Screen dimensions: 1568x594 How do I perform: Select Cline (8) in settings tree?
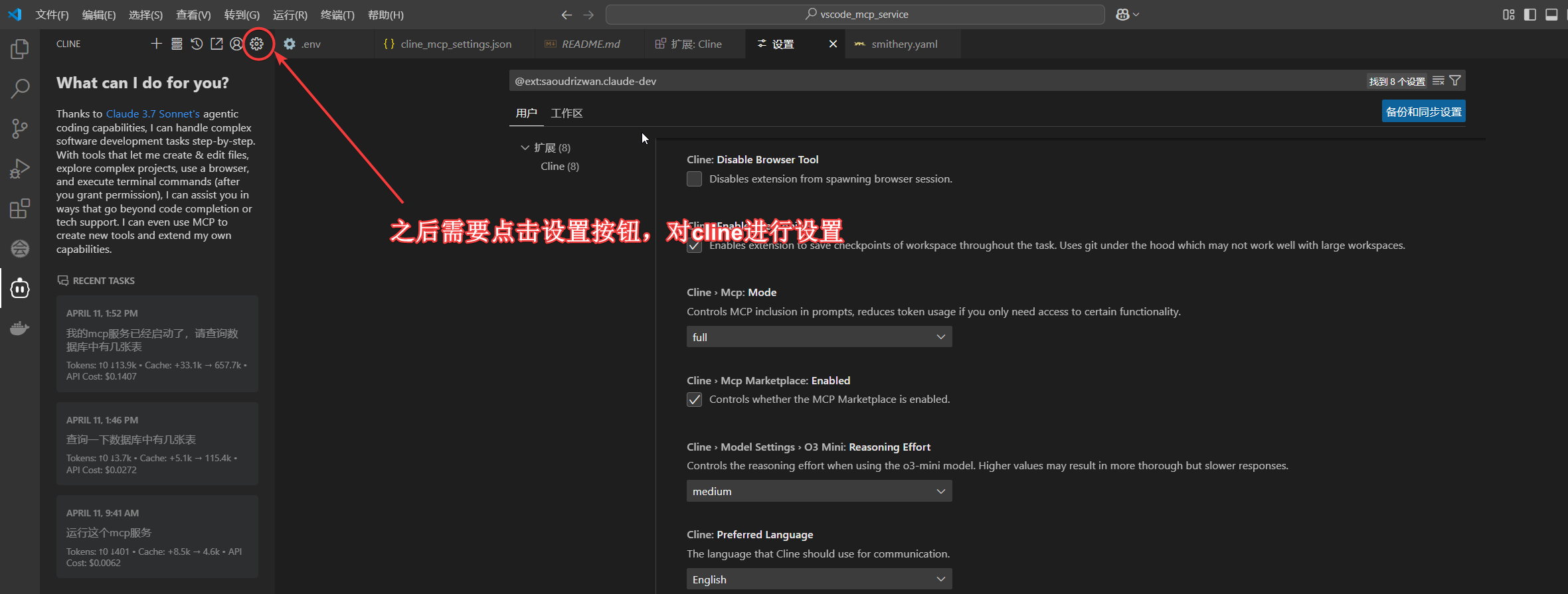click(560, 167)
